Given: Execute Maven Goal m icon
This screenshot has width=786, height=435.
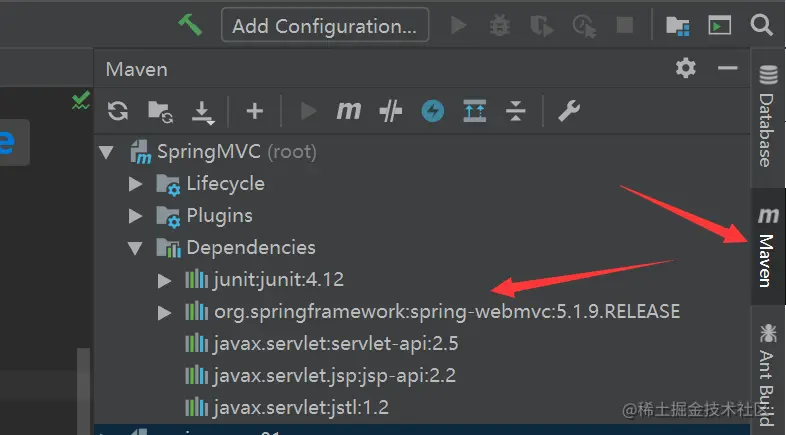Looking at the screenshot, I should click(348, 111).
